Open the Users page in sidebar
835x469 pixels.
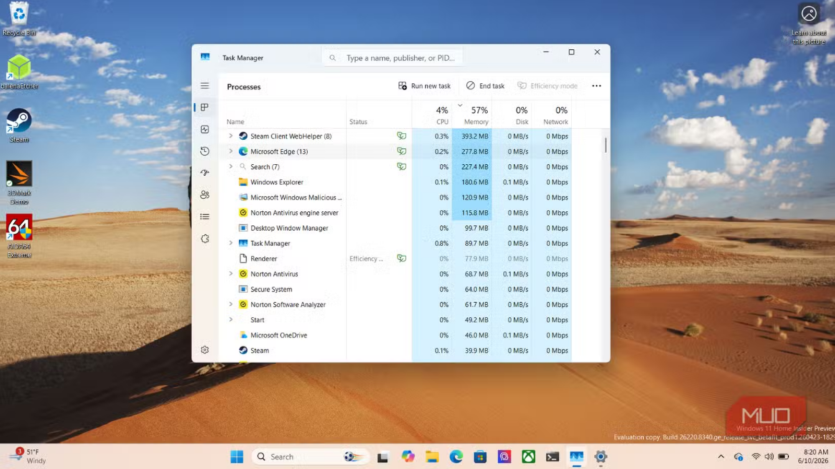(x=204, y=195)
